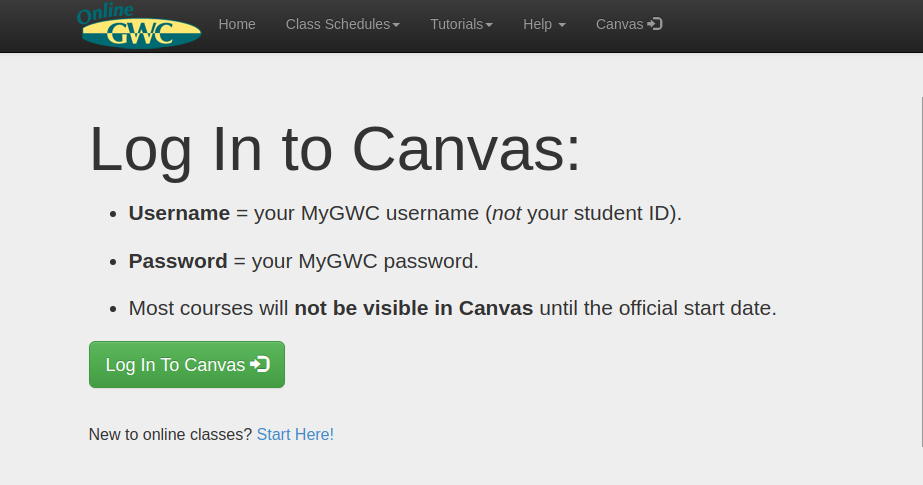This screenshot has height=485, width=923.
Task: Click the italic "not" in the Username bullet
Action: (506, 213)
